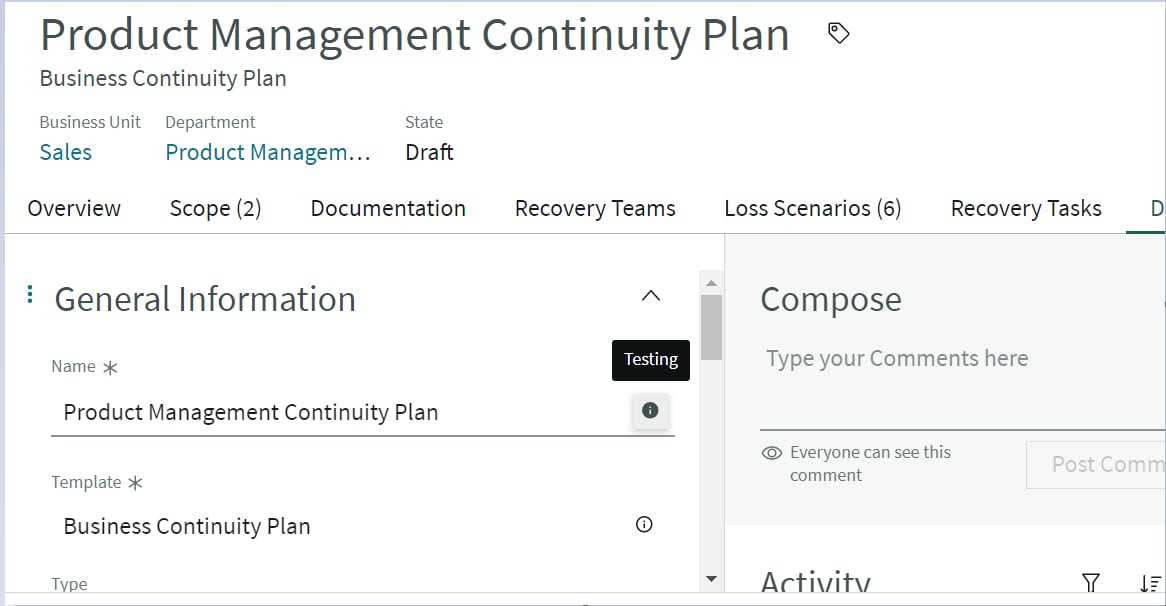Image resolution: width=1166 pixels, height=606 pixels.
Task: Open the Product Management department link
Action: (x=268, y=152)
